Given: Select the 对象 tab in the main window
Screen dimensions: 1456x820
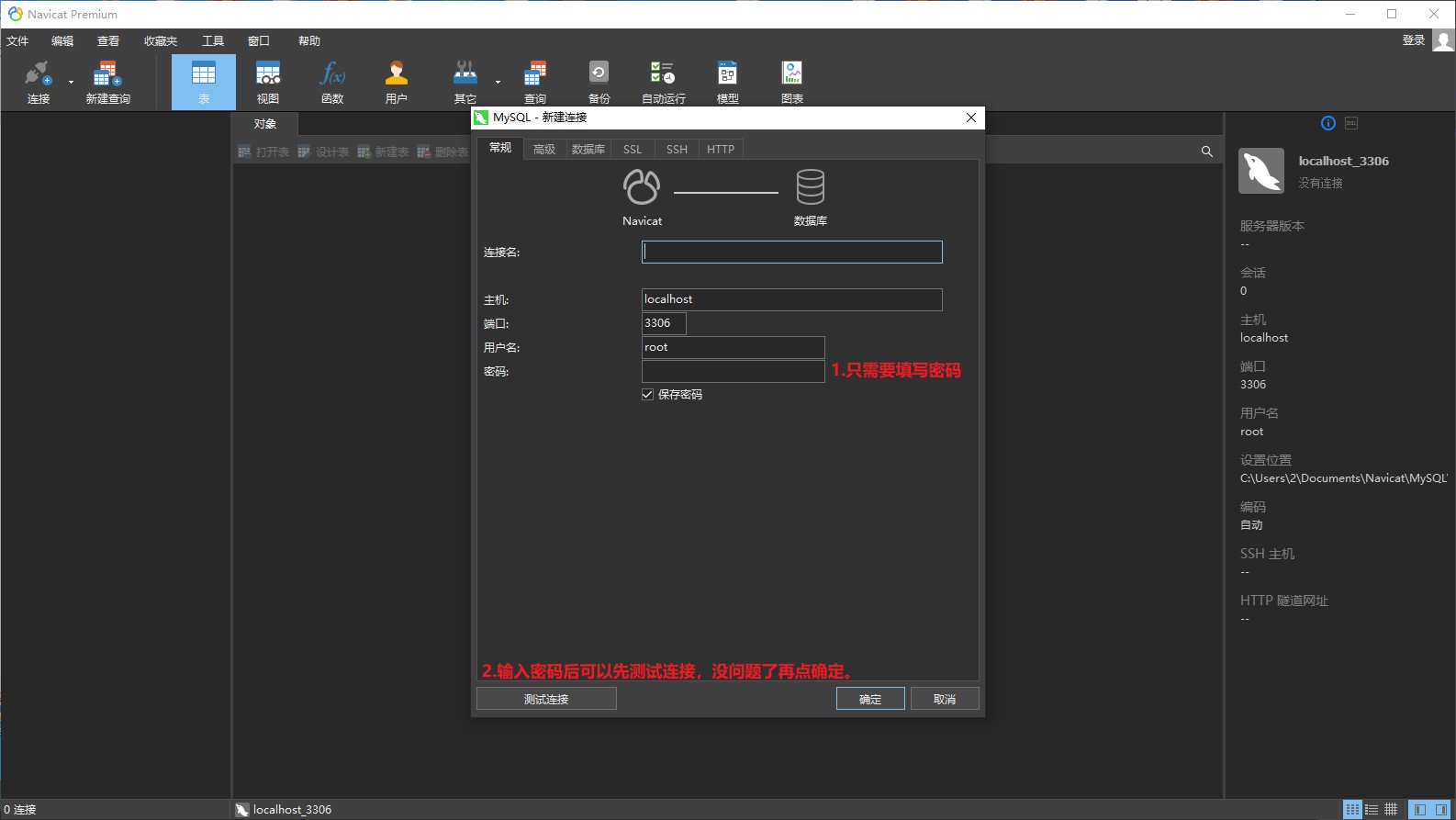Looking at the screenshot, I should (265, 124).
